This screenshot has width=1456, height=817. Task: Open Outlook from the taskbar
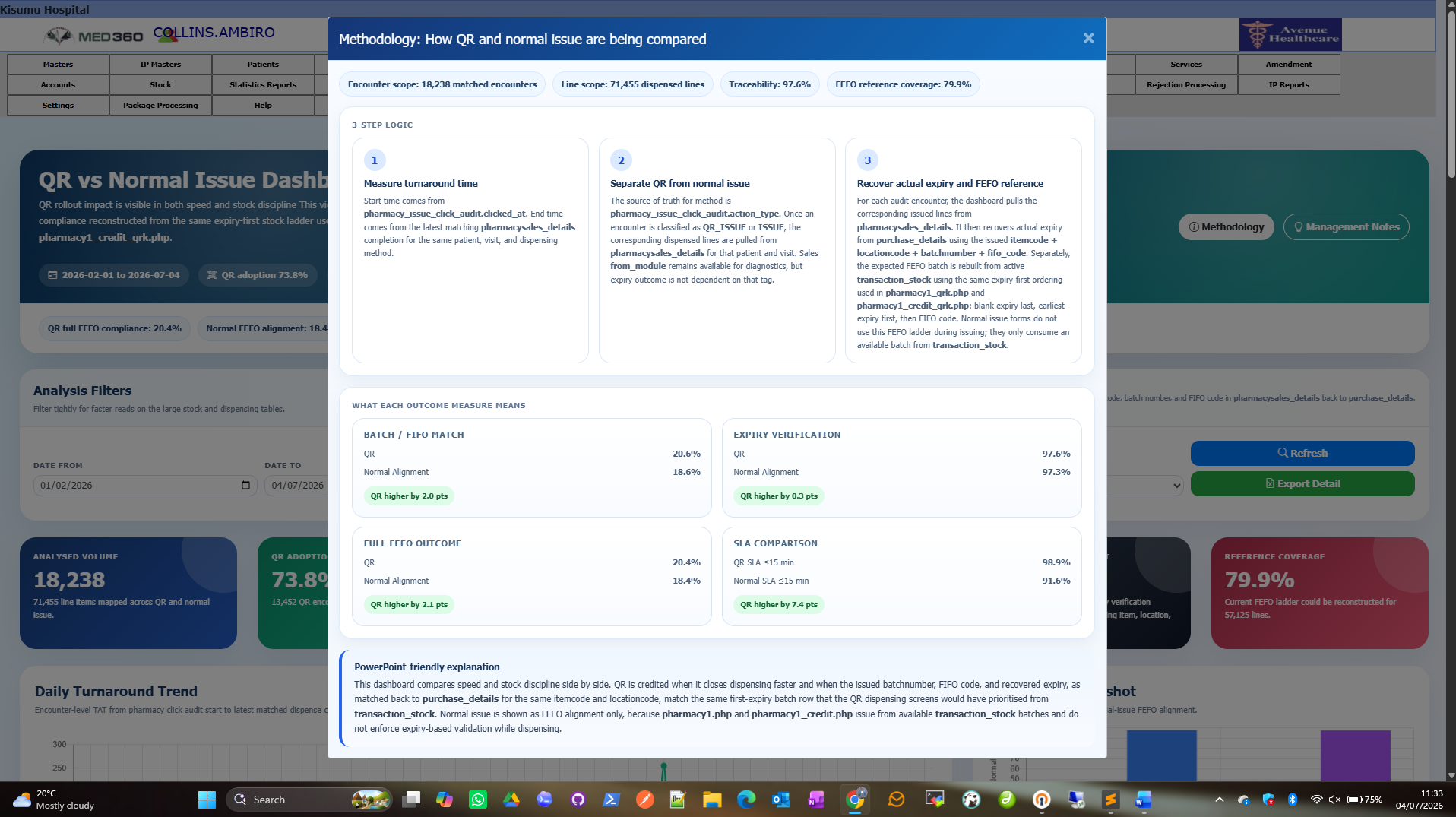pos(780,800)
